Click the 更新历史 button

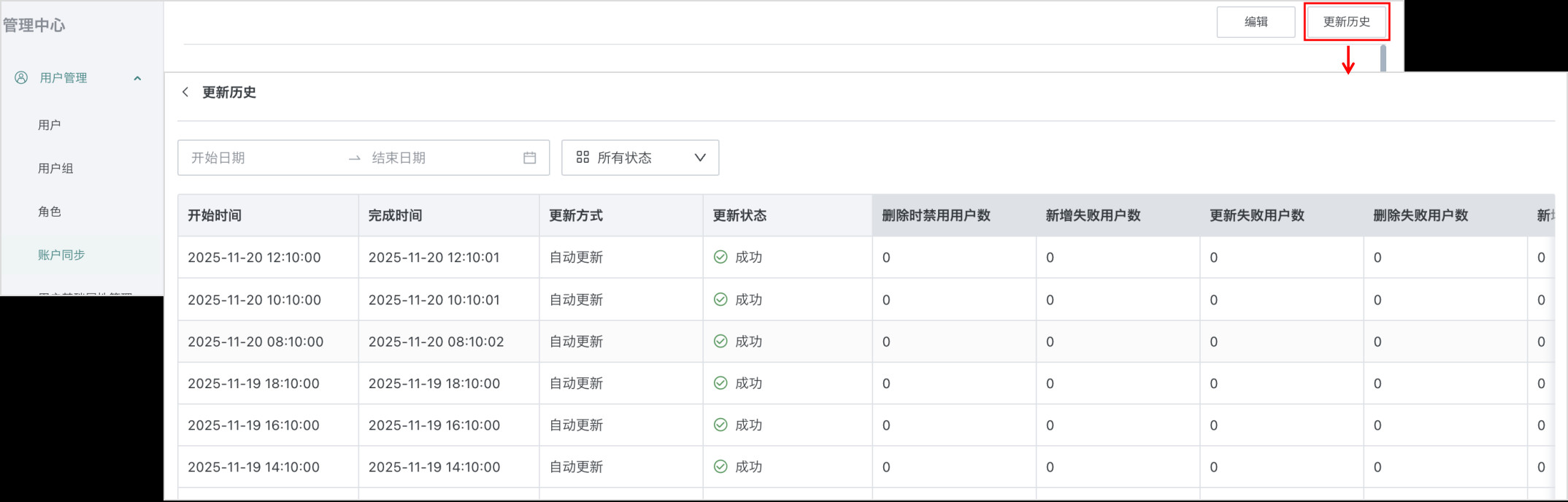[x=1346, y=22]
